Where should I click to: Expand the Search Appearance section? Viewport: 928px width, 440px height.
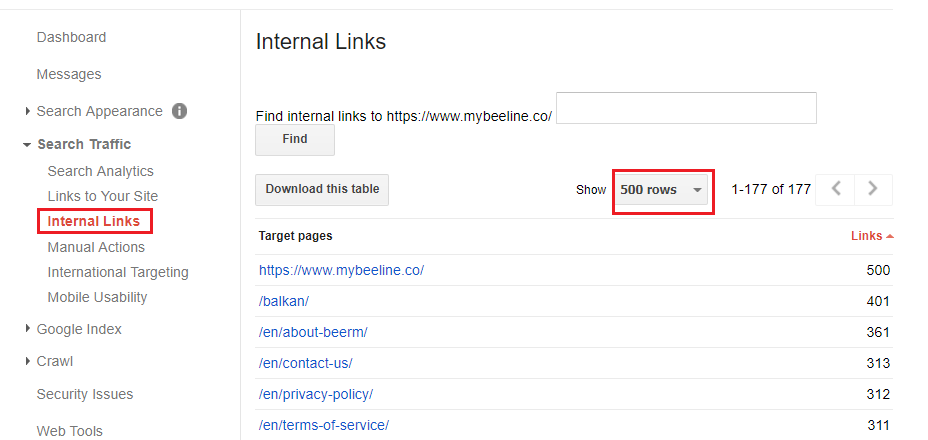tap(28, 112)
